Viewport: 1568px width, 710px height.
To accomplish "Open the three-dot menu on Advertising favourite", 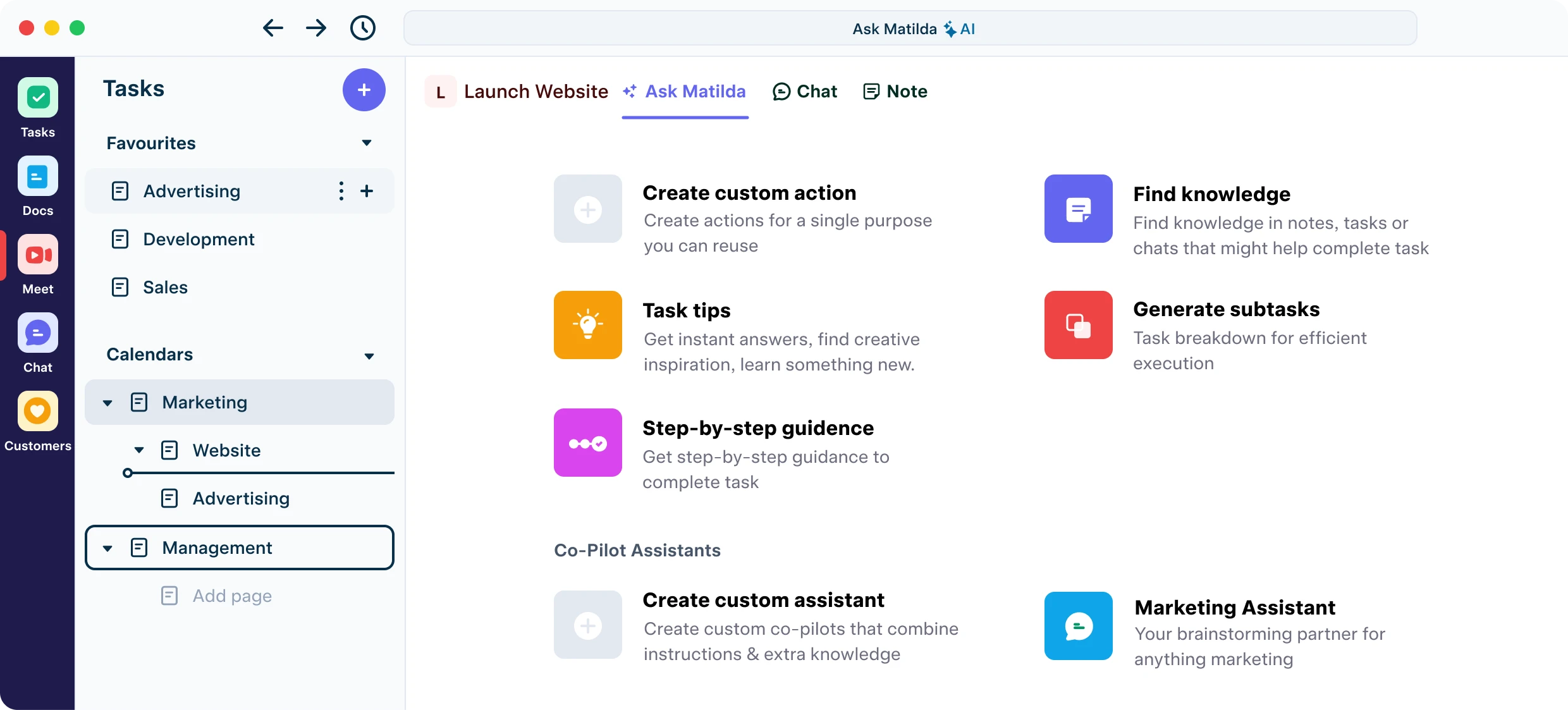I will pyautogui.click(x=341, y=191).
